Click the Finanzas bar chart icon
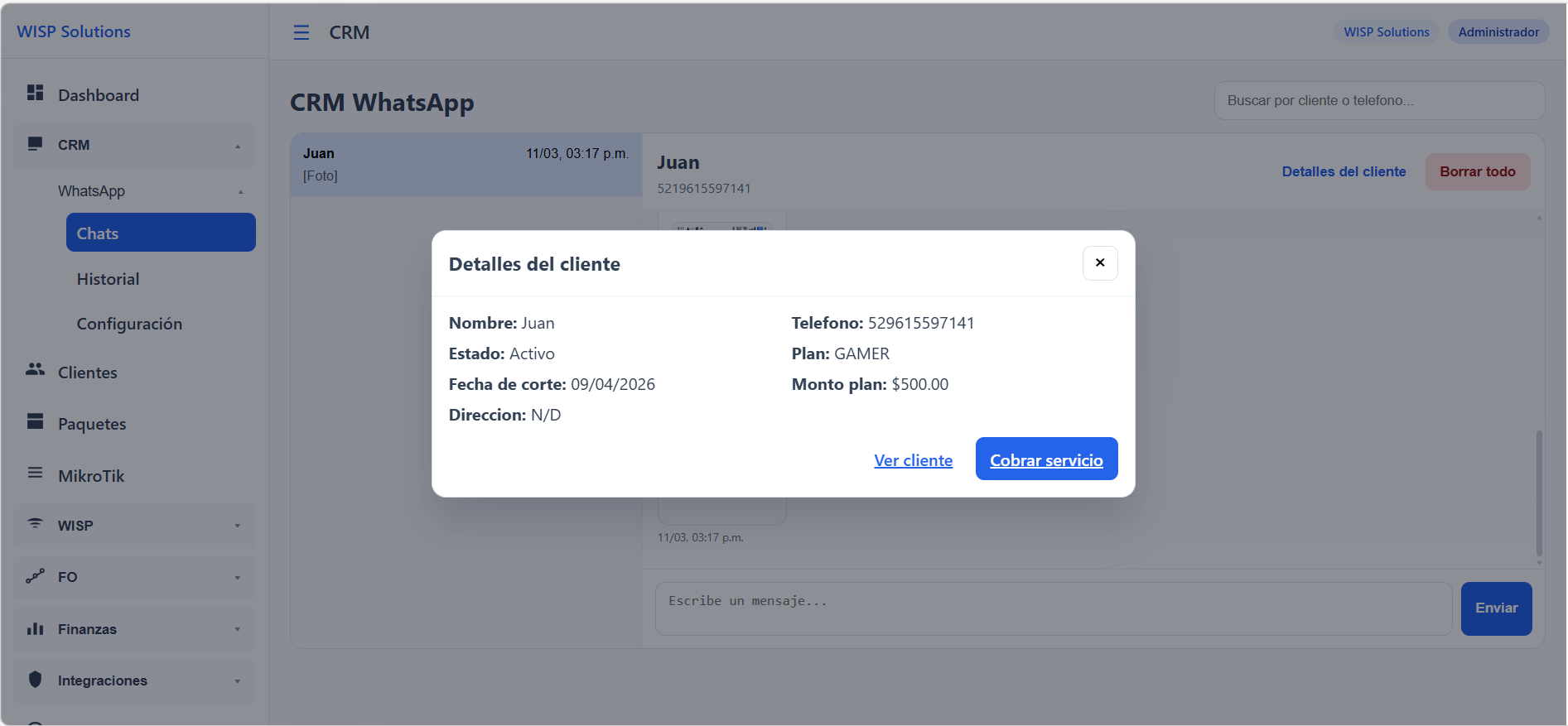This screenshot has width=1568, height=726. [x=35, y=628]
